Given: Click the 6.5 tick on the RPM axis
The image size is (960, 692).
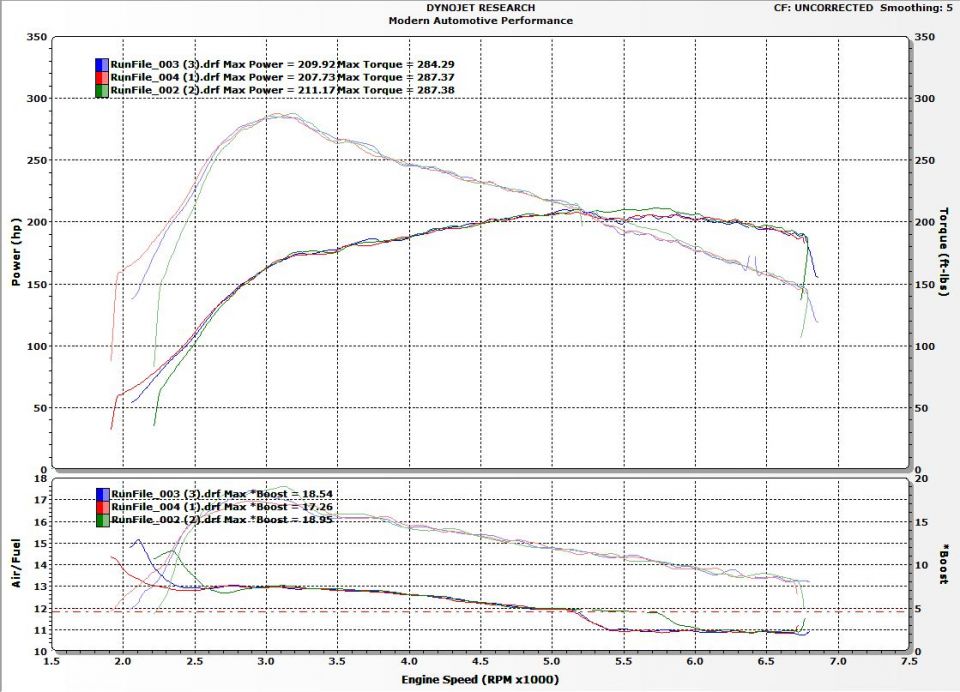Looking at the screenshot, I should tap(766, 661).
